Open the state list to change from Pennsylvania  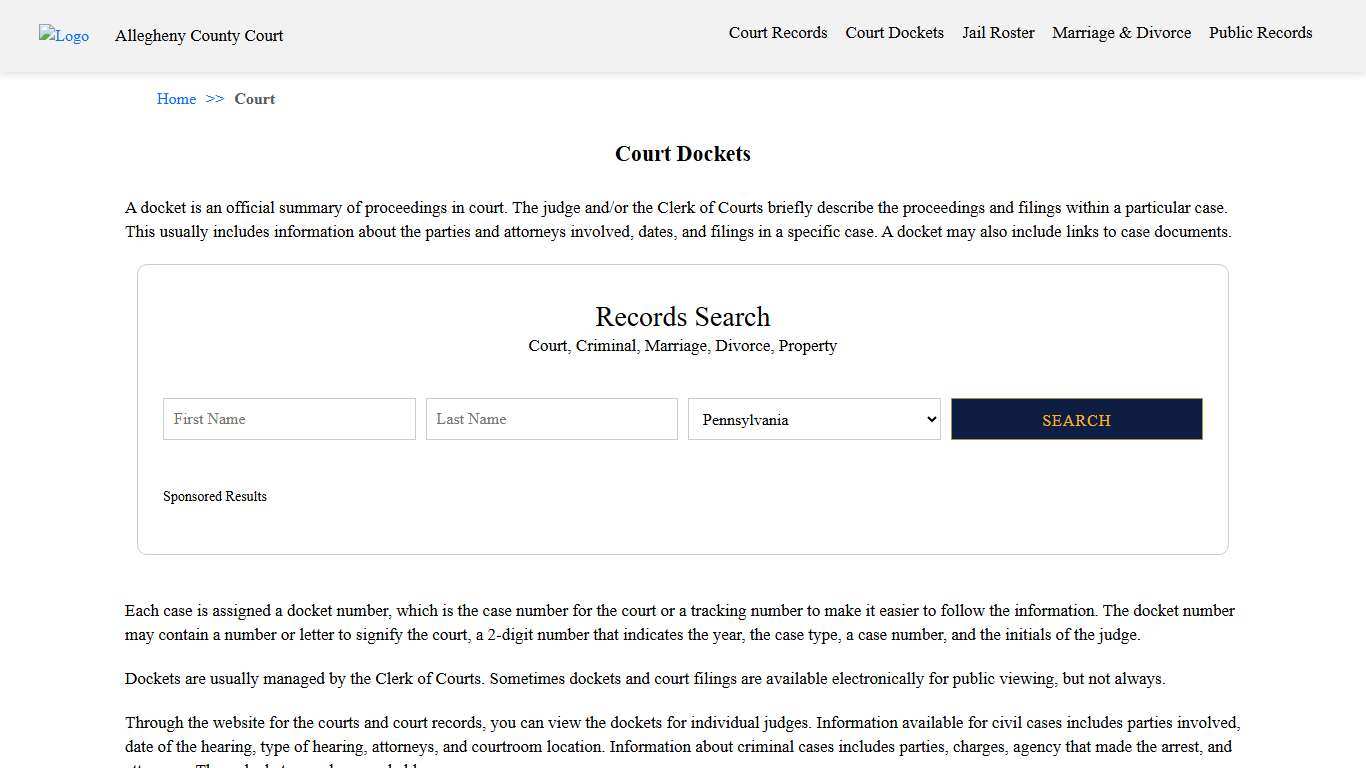tap(813, 419)
